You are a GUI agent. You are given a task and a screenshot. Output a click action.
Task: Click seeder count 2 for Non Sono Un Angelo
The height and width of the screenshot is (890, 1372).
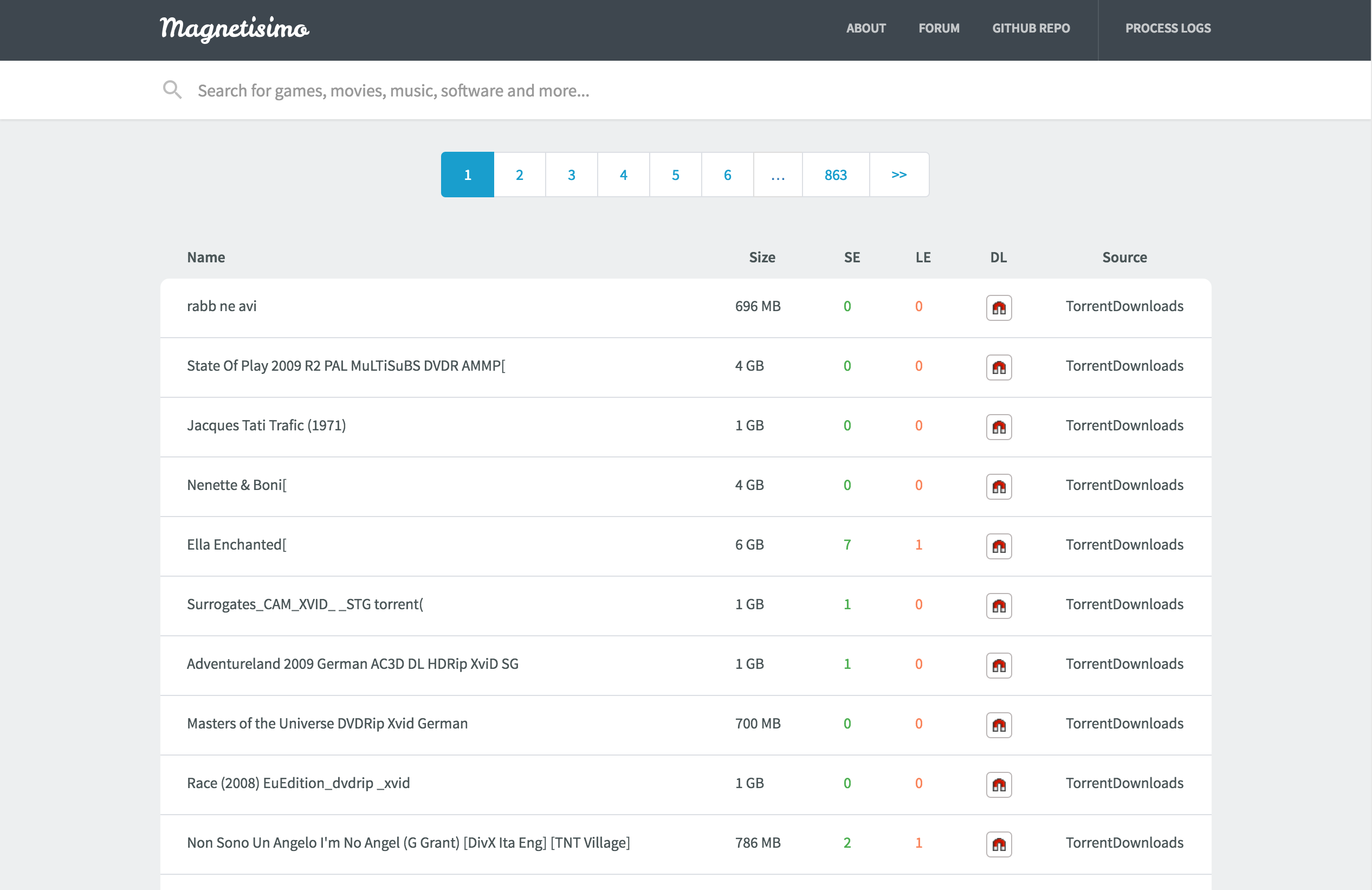coord(847,842)
